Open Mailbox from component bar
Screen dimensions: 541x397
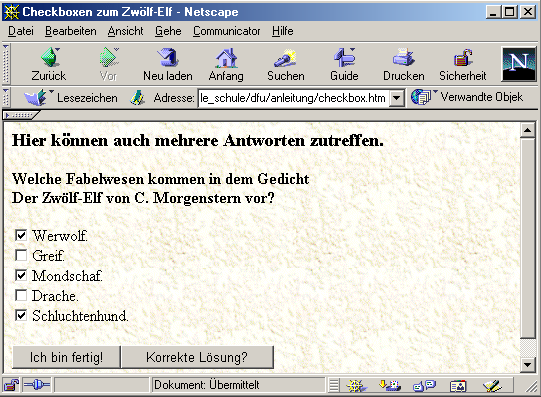tap(389, 385)
